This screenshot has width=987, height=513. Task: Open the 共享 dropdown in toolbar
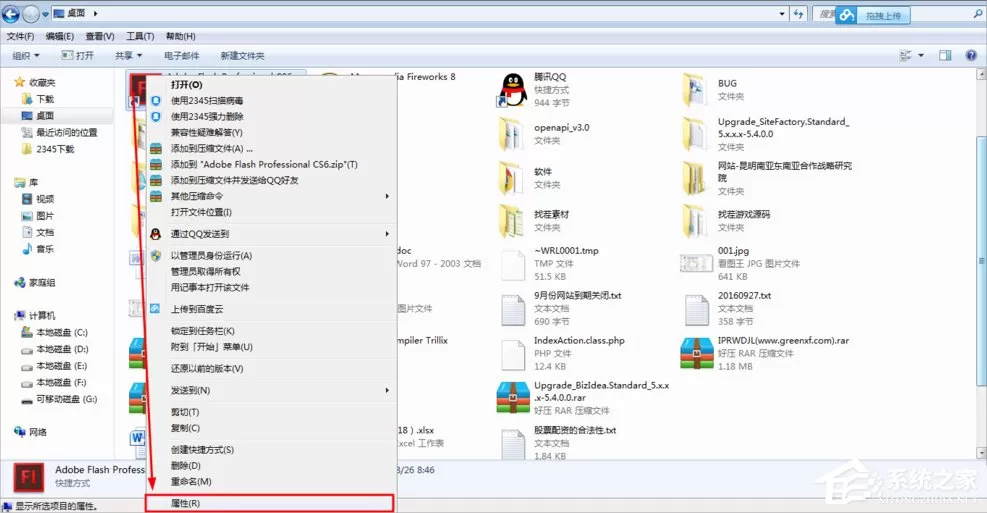click(128, 55)
